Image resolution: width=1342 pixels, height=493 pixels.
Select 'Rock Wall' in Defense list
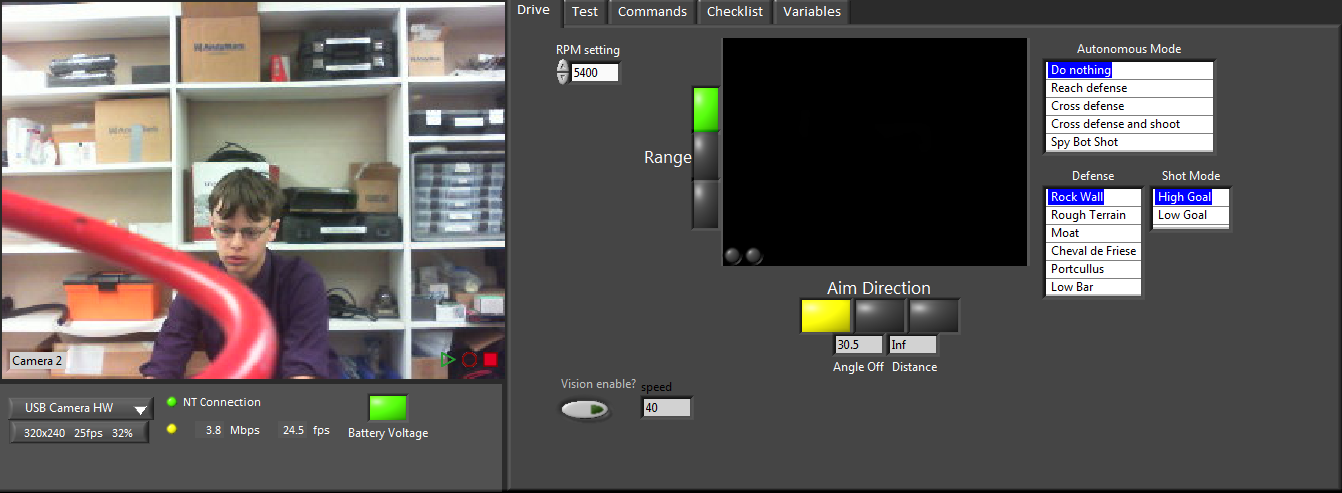pyautogui.click(x=1093, y=197)
